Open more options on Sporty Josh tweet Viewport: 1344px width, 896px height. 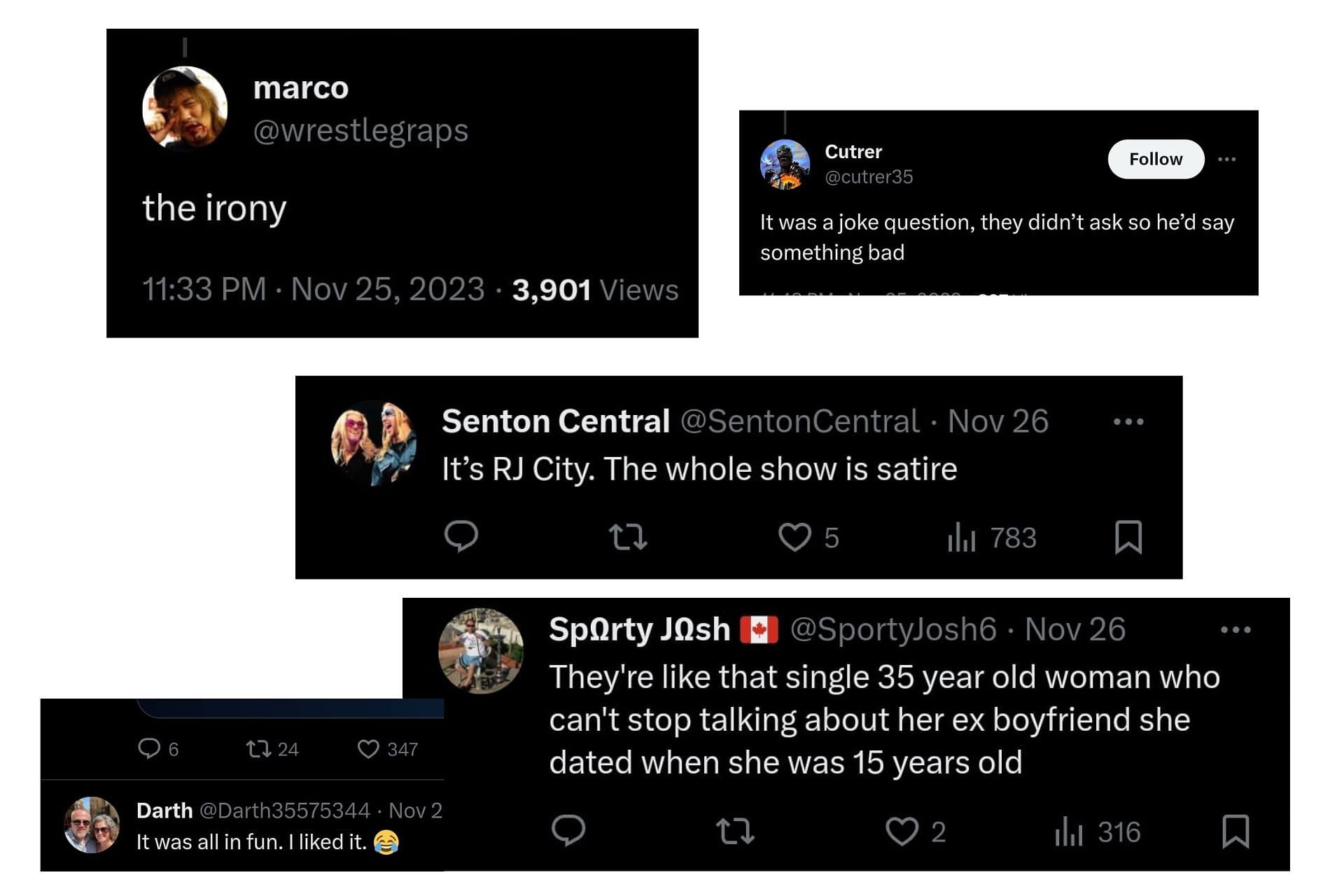[1235, 629]
